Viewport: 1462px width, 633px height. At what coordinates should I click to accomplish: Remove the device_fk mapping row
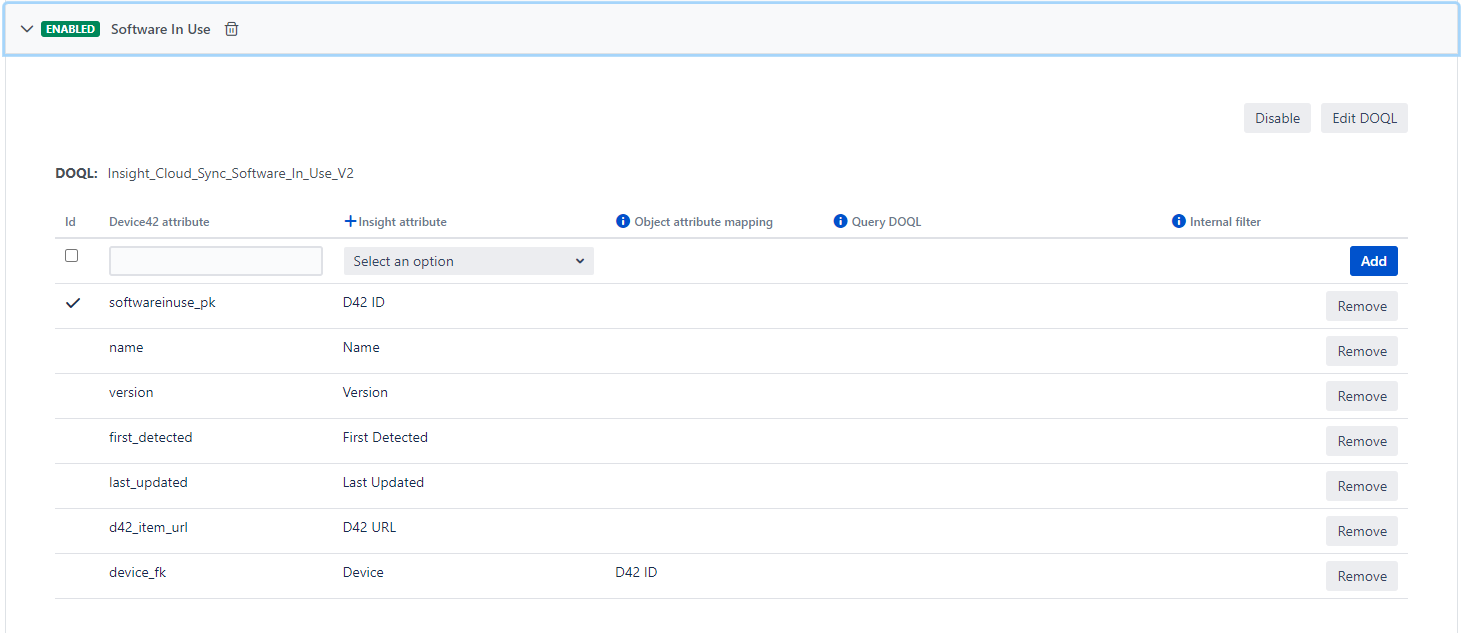point(1361,576)
